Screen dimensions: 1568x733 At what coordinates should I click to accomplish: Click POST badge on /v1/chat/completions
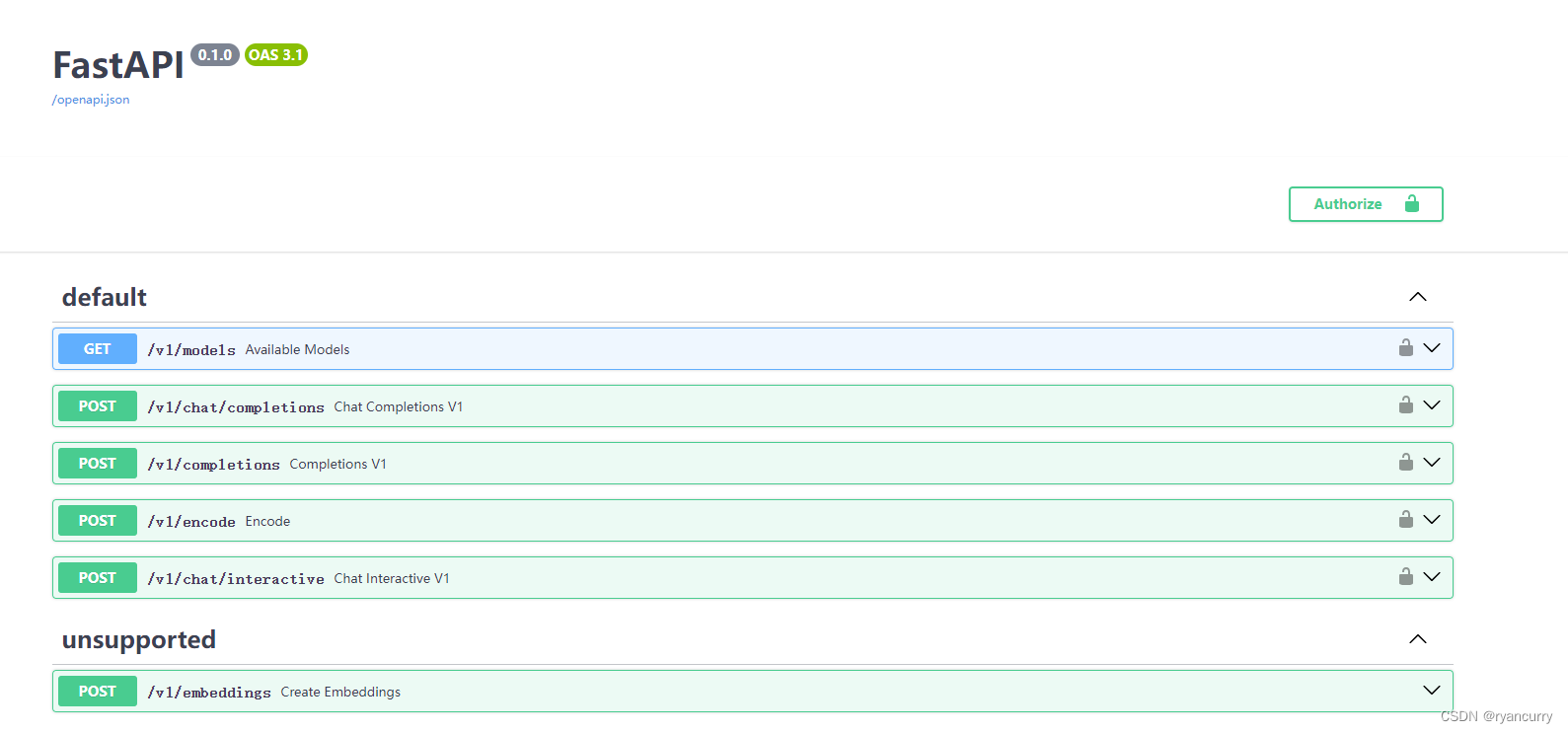[x=98, y=406]
